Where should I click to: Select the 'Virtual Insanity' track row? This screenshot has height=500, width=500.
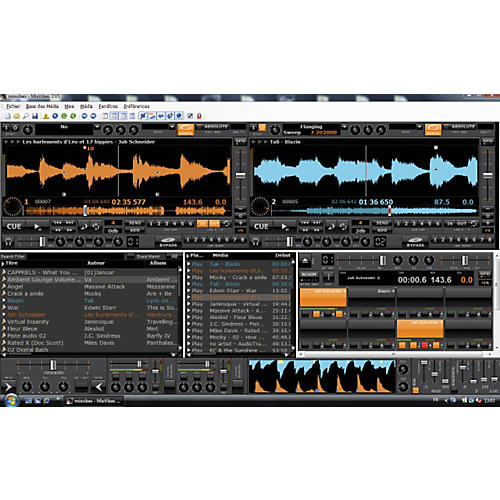click(x=90, y=322)
